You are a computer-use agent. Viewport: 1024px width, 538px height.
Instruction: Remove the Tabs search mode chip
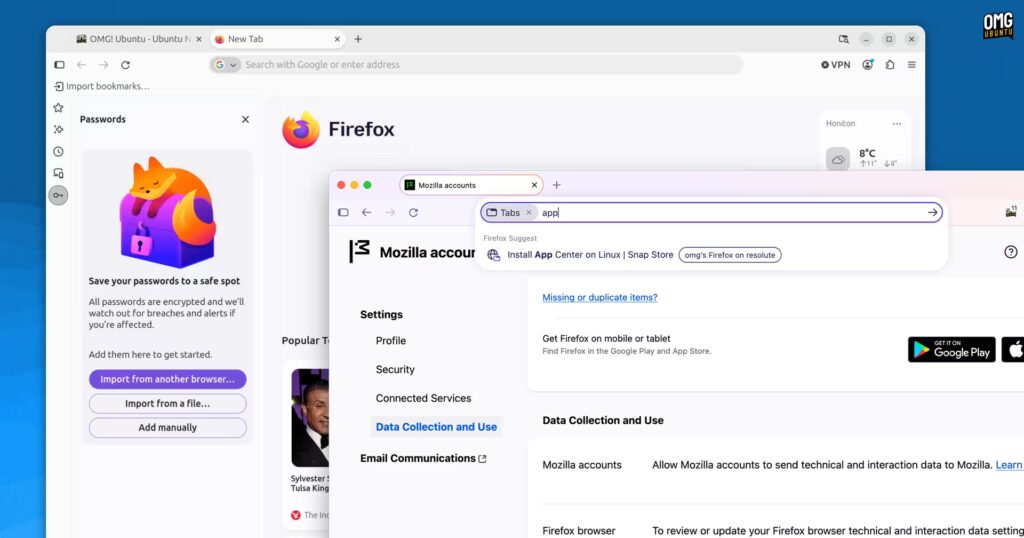[529, 213]
